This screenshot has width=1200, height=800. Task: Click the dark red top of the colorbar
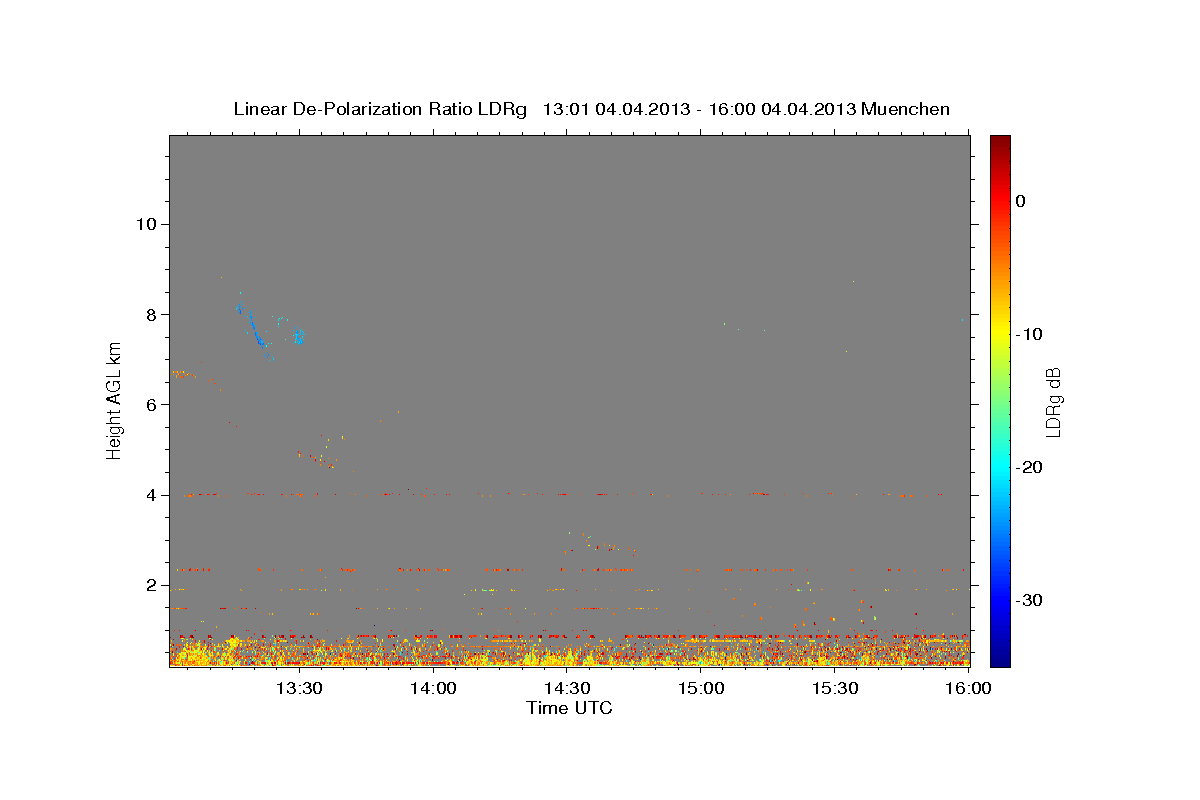1000,142
